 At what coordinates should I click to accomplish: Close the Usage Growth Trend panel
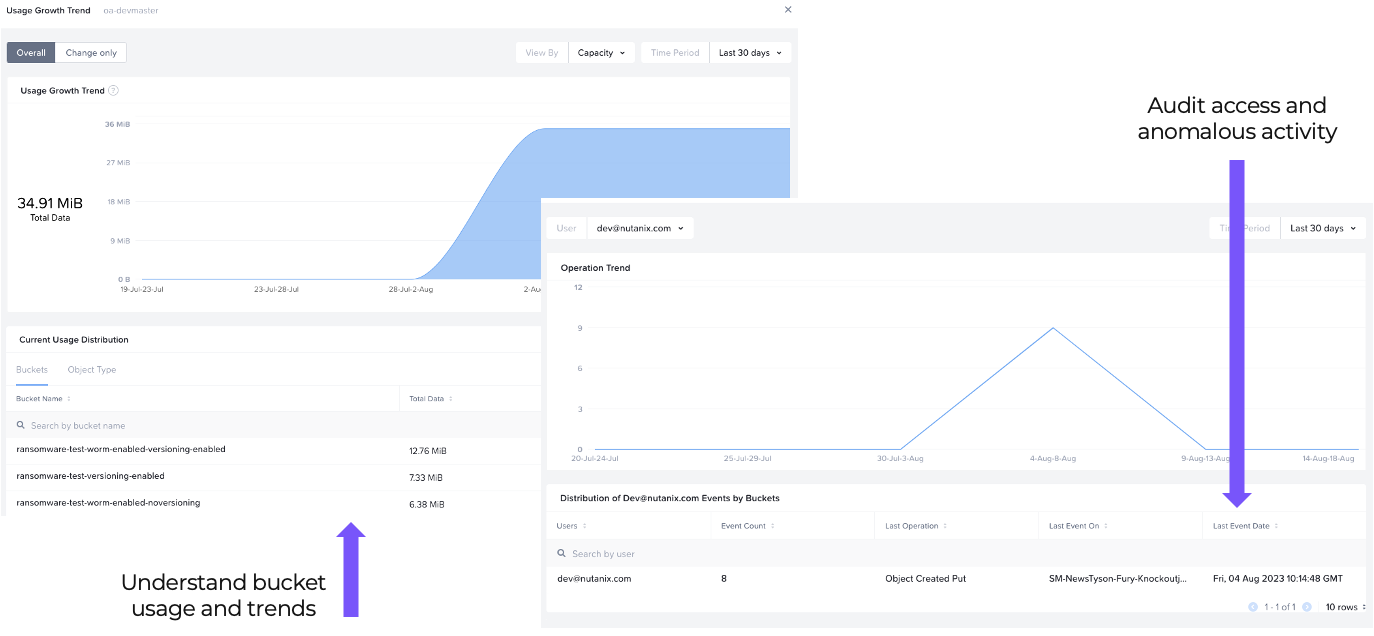(x=788, y=10)
